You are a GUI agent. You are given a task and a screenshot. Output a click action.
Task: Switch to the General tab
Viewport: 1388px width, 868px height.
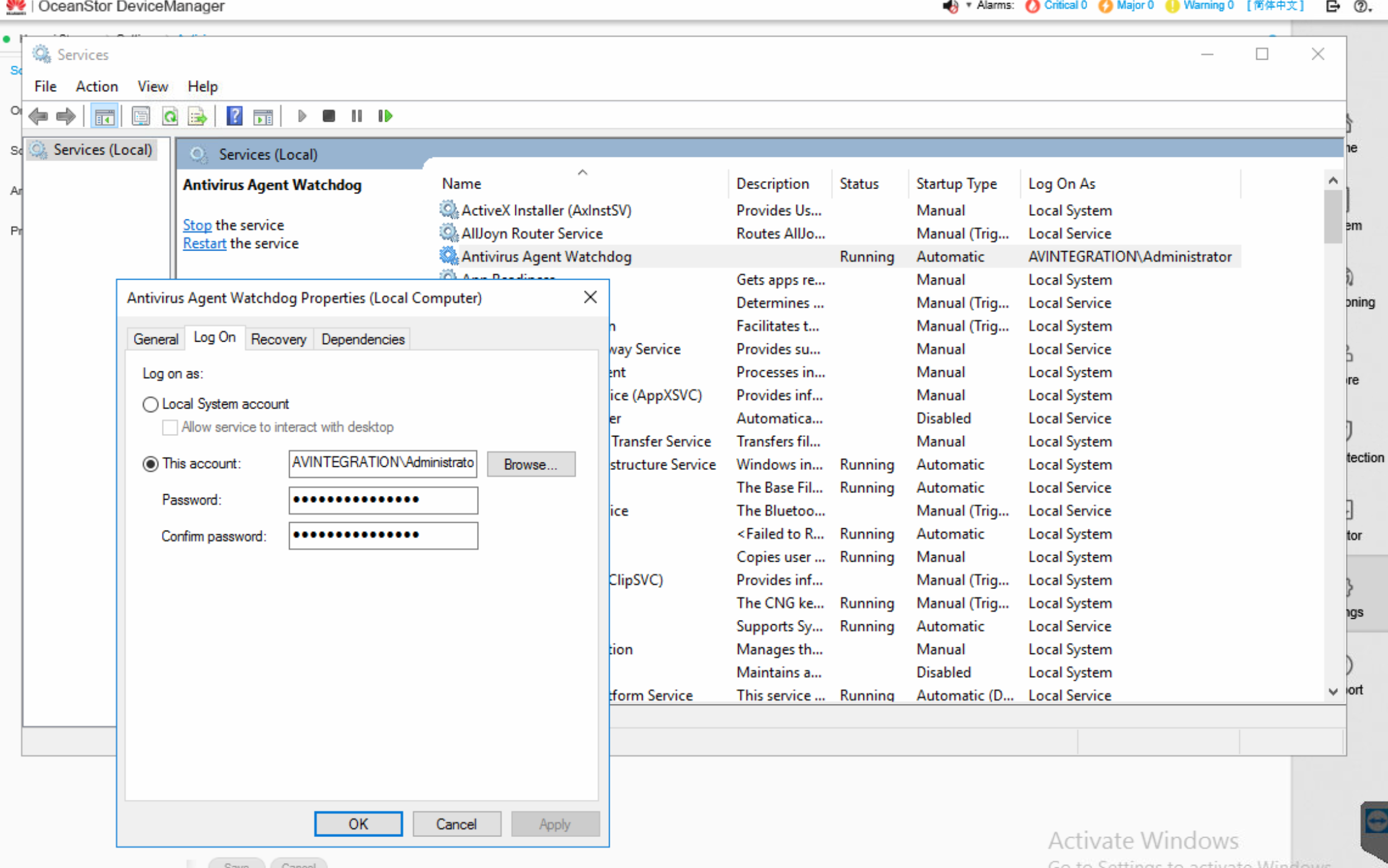coord(156,339)
